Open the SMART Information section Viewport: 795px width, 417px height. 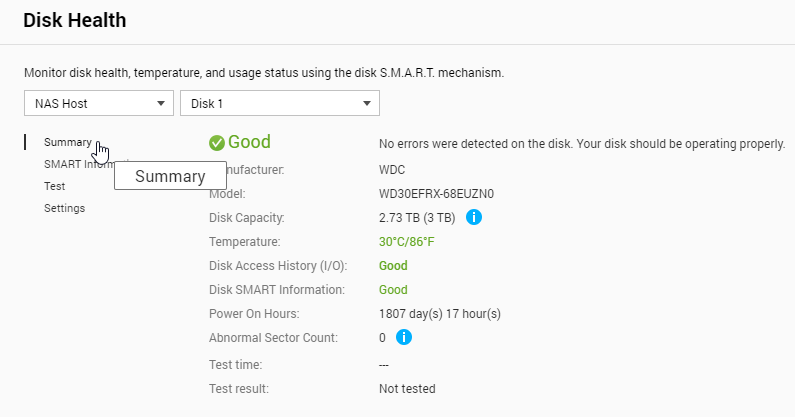coord(70,164)
